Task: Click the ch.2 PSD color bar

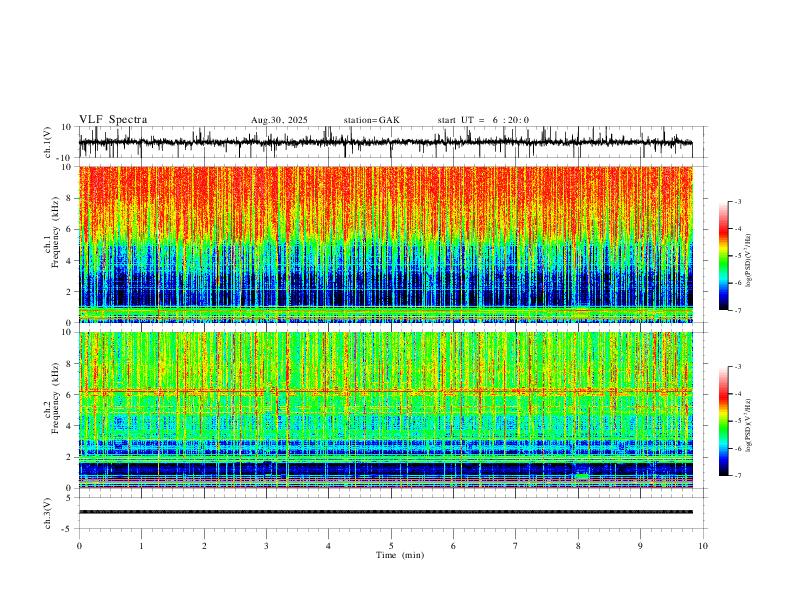Action: tap(723, 421)
